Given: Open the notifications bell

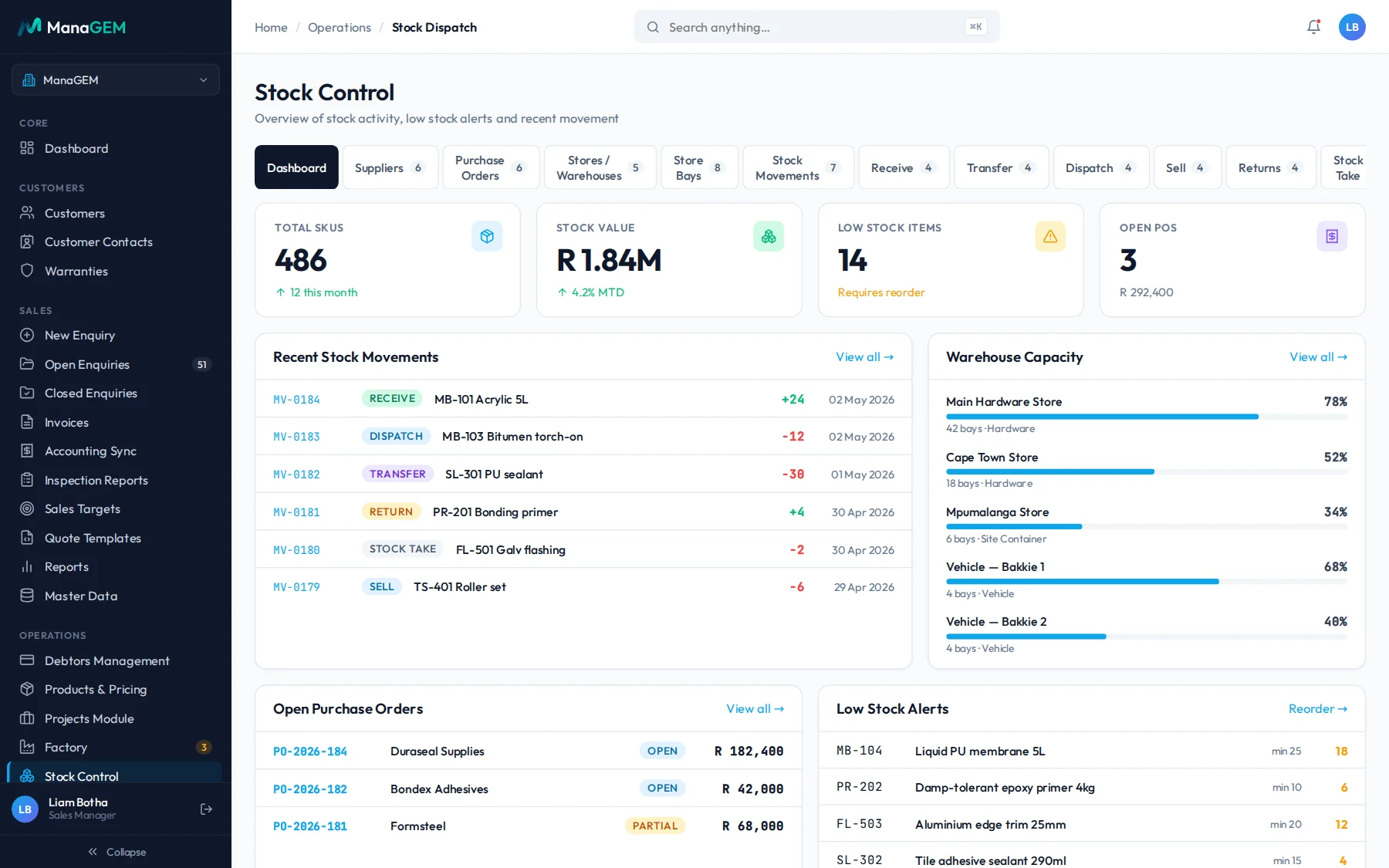Looking at the screenshot, I should (x=1313, y=27).
